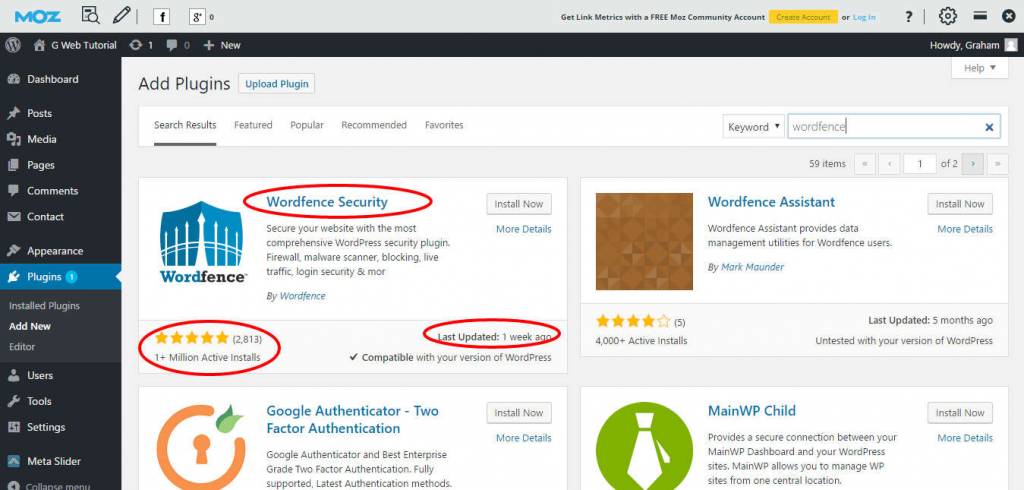Open comments bubble in admin bar
Screen dimensions: 1024x490
[178, 45]
